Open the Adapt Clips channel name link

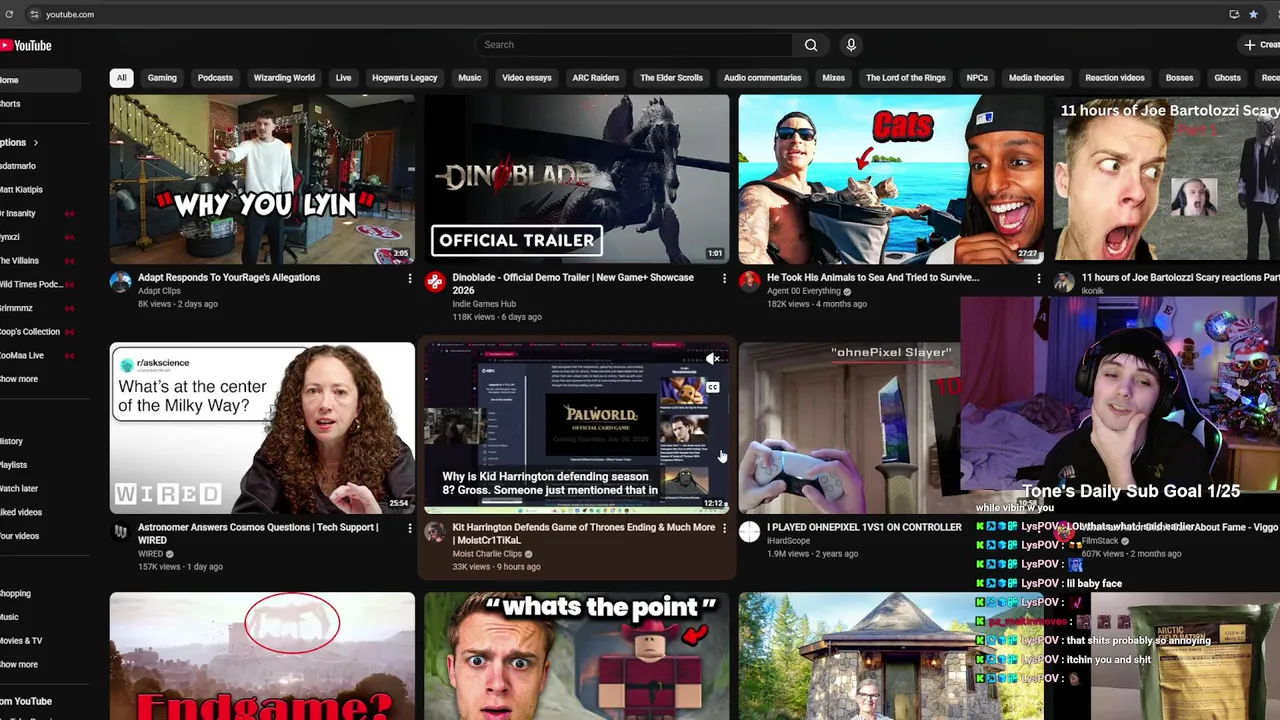pyautogui.click(x=159, y=291)
